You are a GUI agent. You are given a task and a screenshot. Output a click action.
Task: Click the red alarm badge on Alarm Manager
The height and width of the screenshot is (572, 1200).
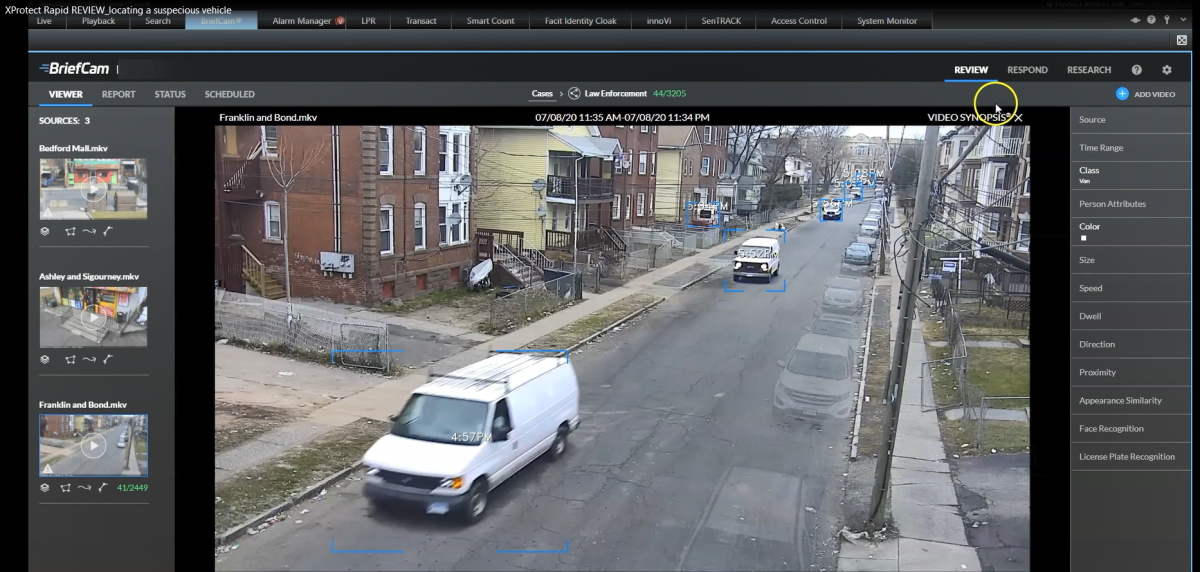(x=340, y=21)
